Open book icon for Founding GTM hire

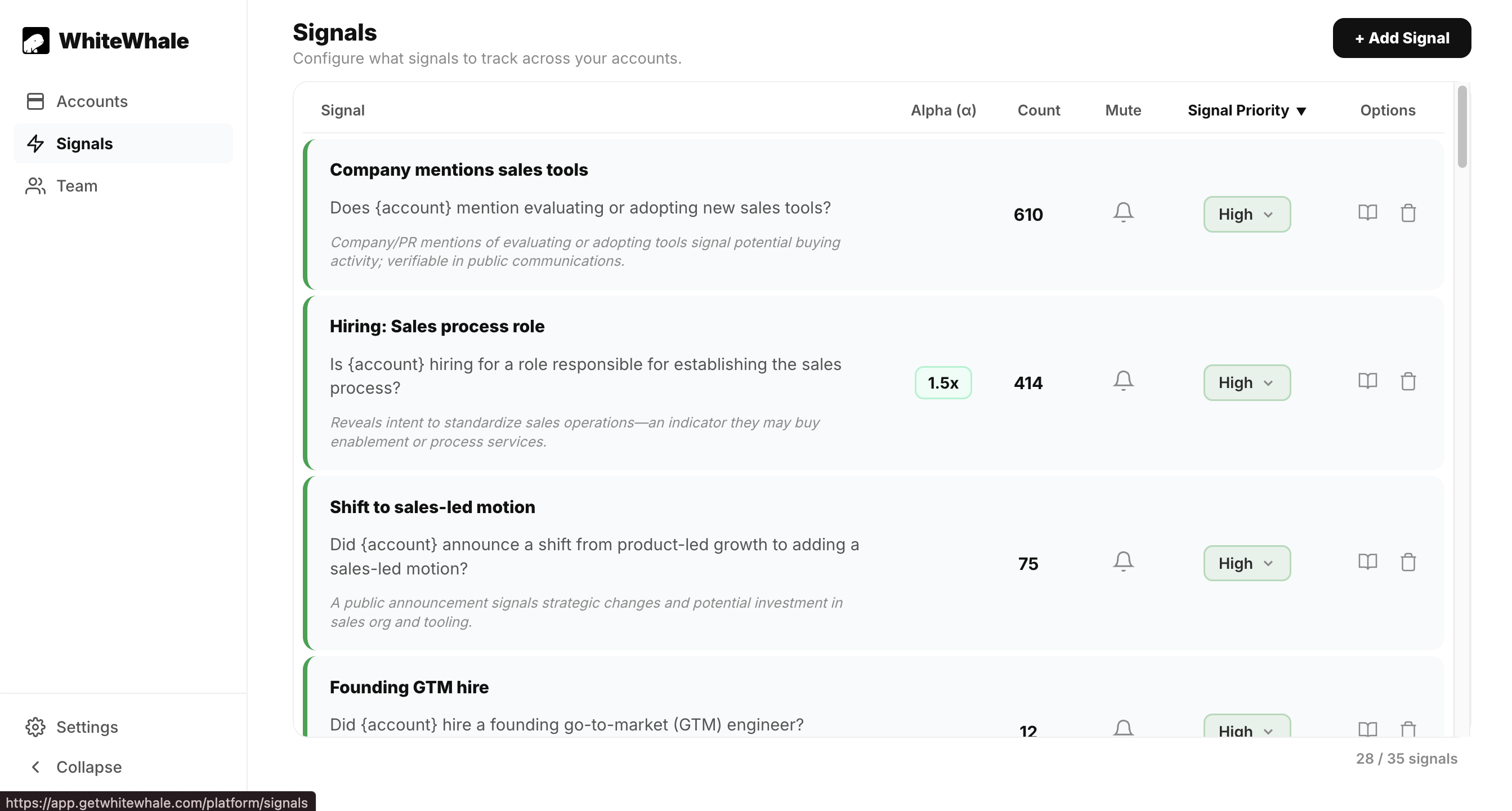[1367, 729]
